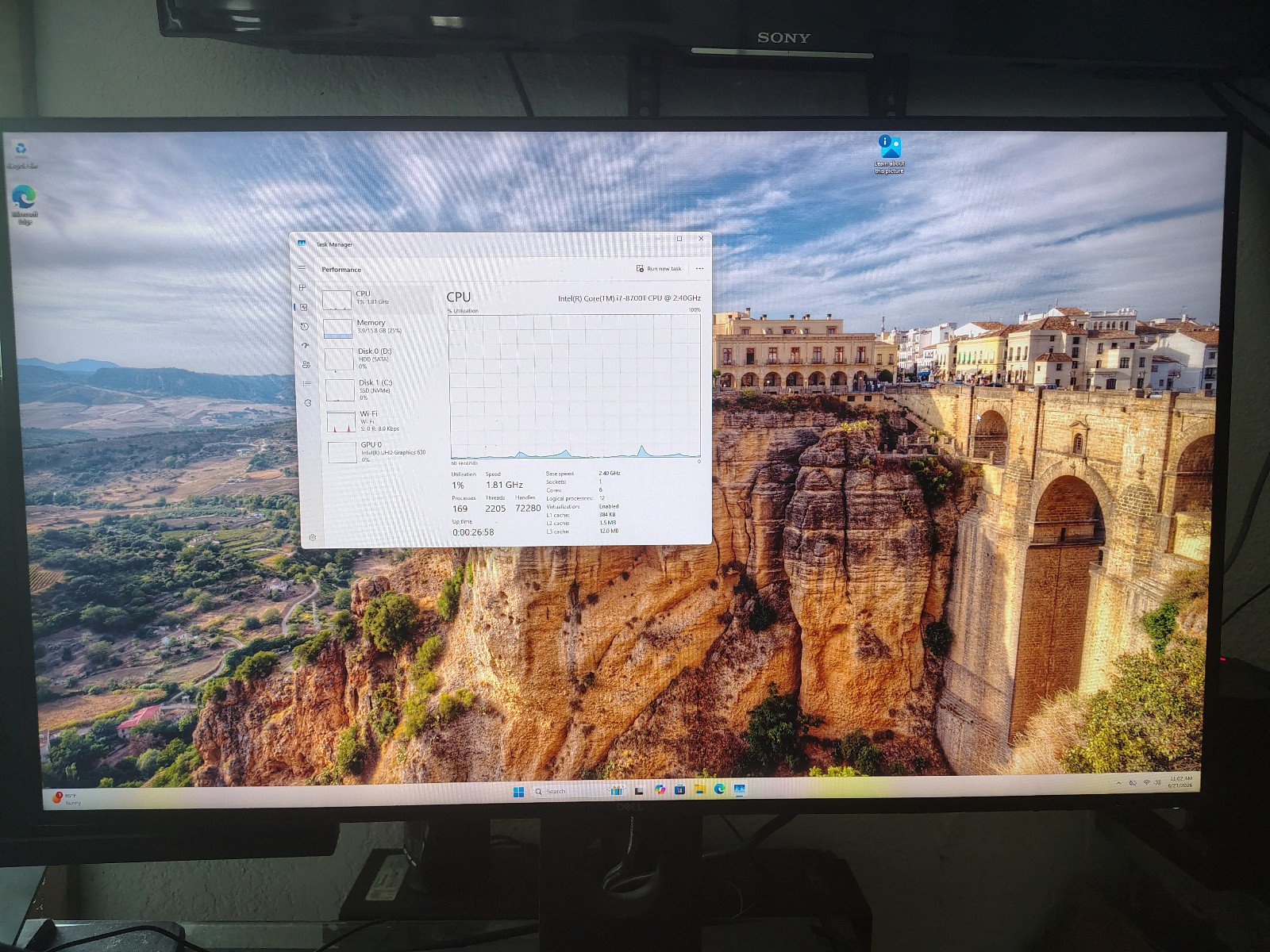Select the Wi-Fi performance item

click(x=383, y=420)
